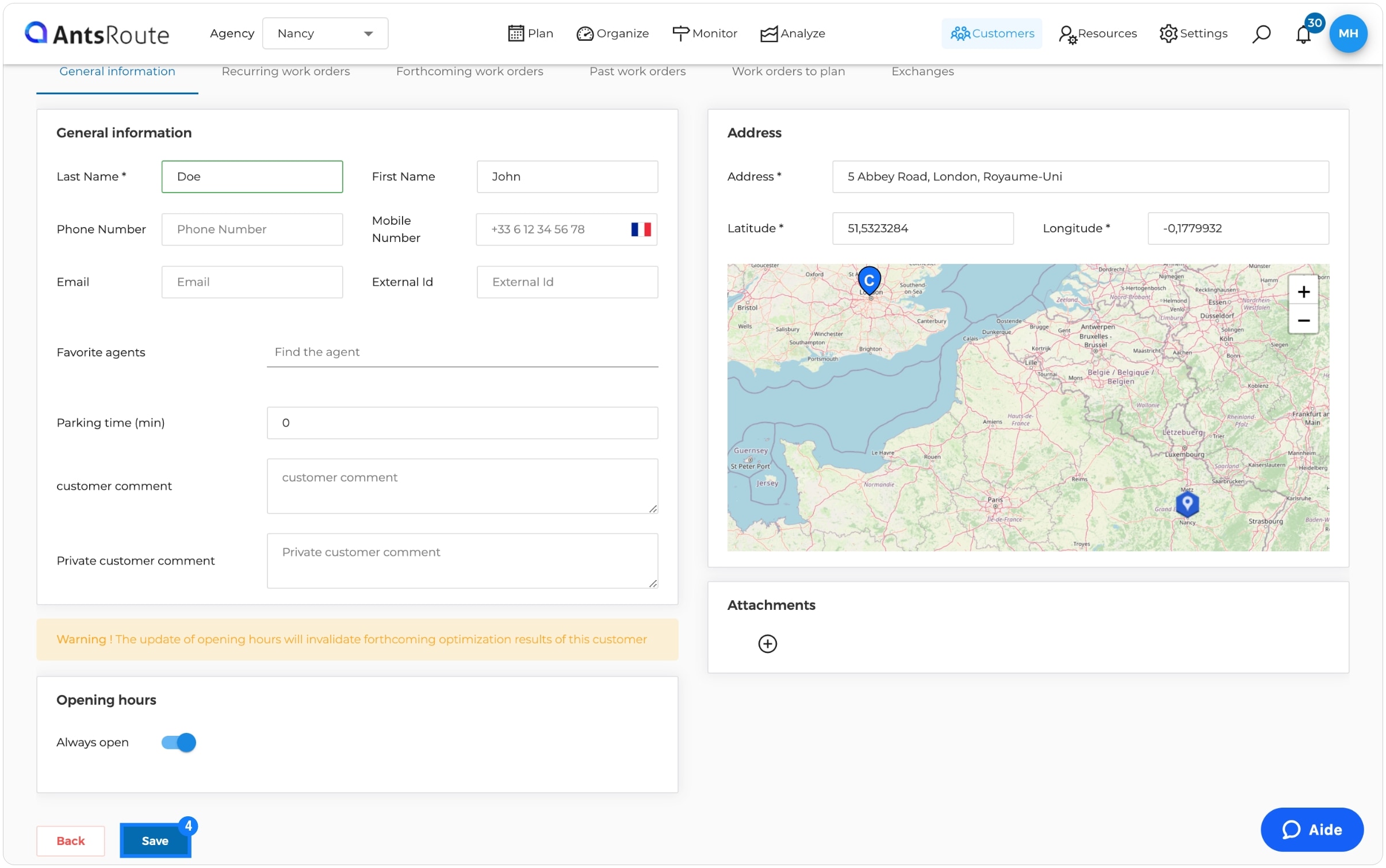Open the Resources menu
The image size is (1386, 868).
(1097, 33)
